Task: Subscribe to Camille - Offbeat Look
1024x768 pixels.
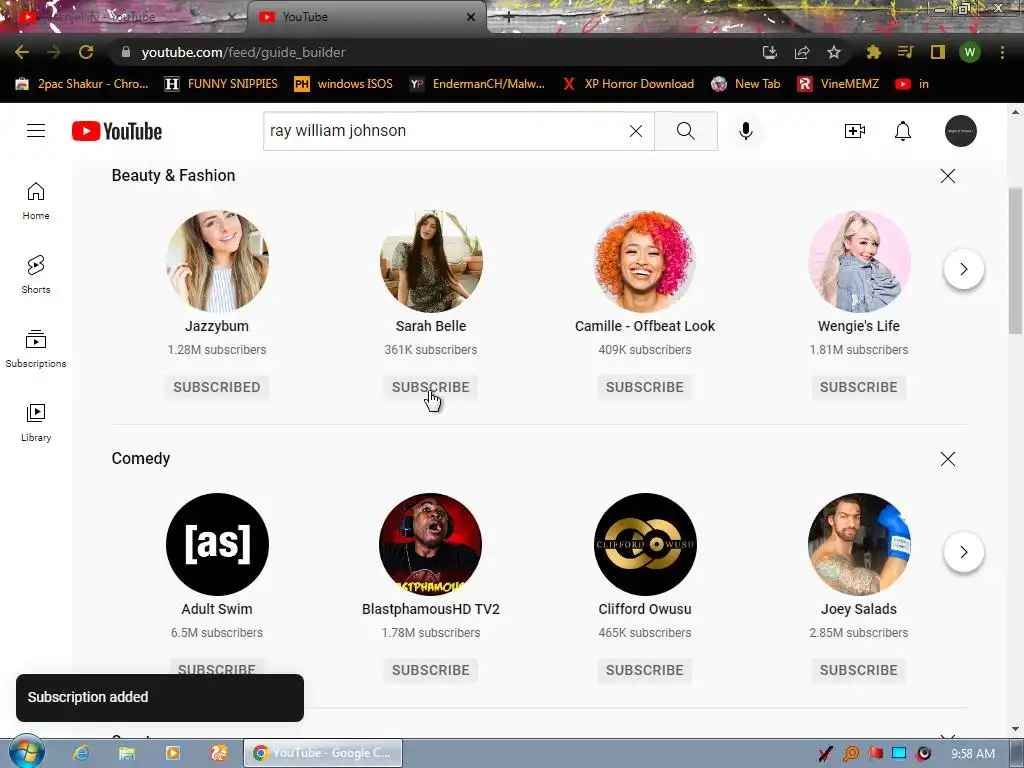Action: 645,387
